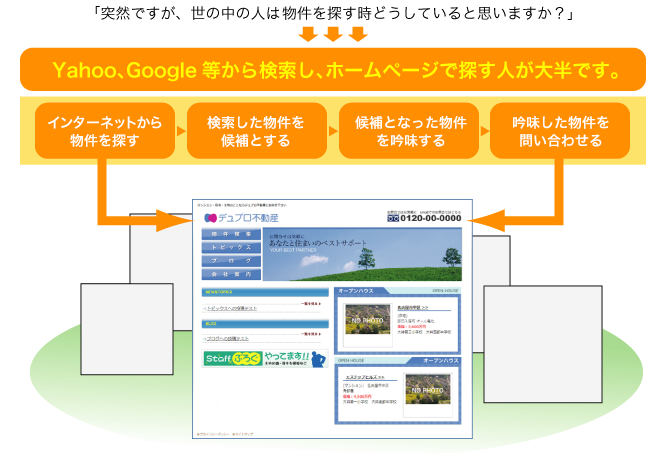Open the エステップヒルズ property link
Screen dimensions: 665x453
pos(365,377)
